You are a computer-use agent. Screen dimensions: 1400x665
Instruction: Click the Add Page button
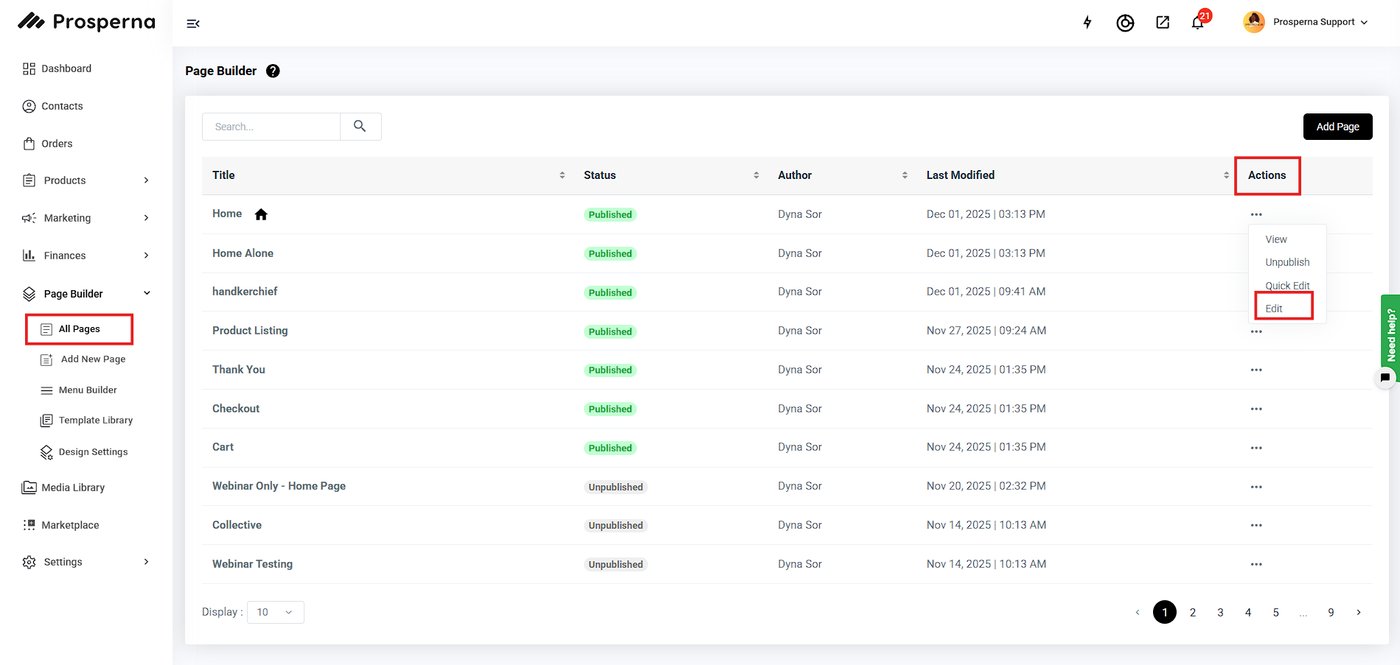[1337, 127]
